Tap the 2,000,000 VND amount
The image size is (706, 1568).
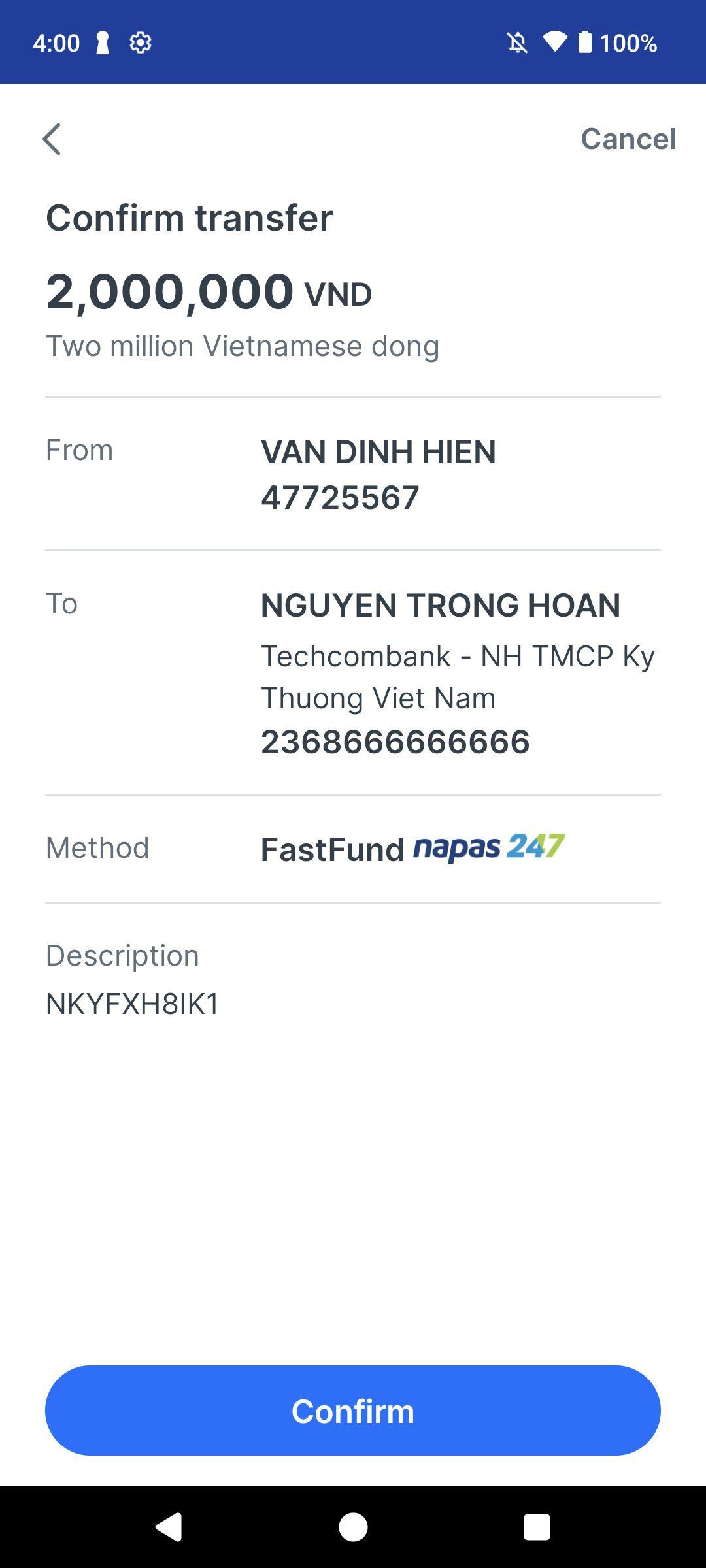[209, 291]
